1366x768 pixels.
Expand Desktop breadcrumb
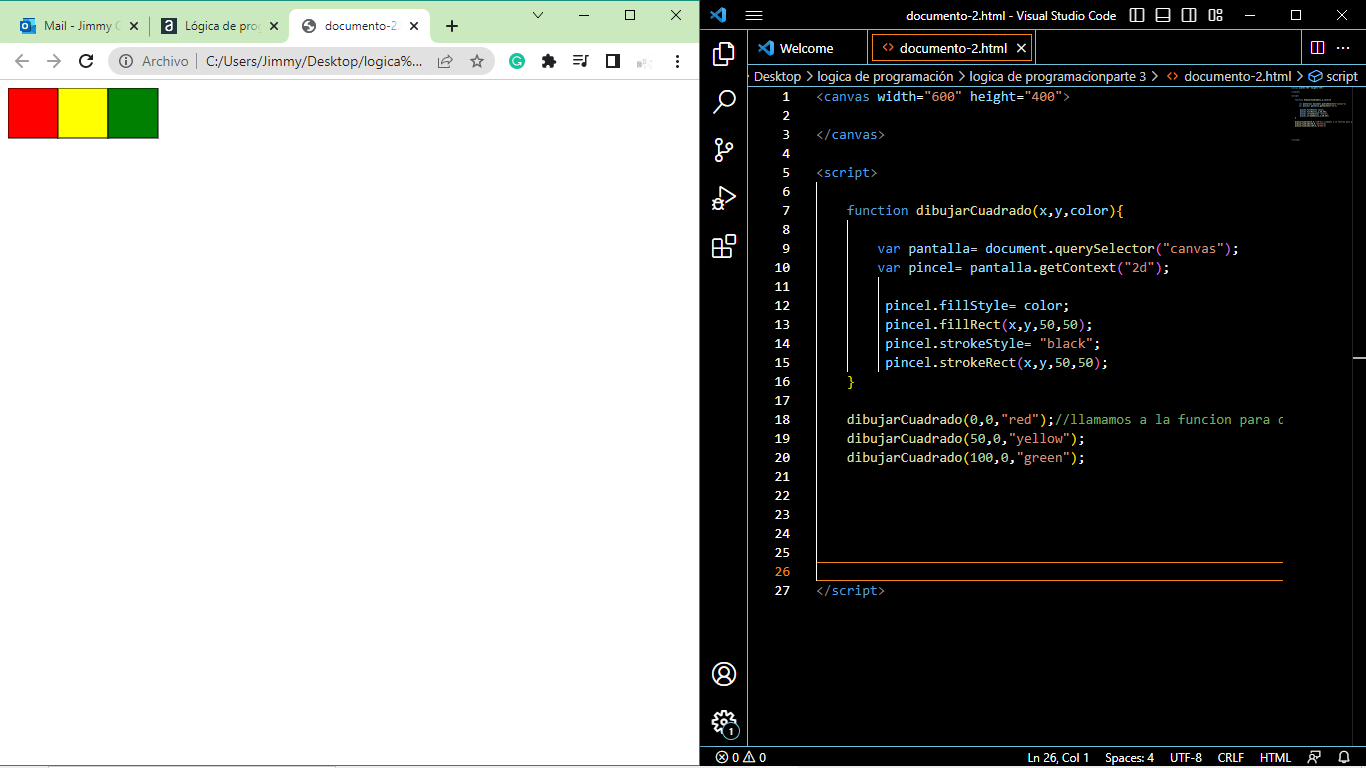(x=777, y=76)
